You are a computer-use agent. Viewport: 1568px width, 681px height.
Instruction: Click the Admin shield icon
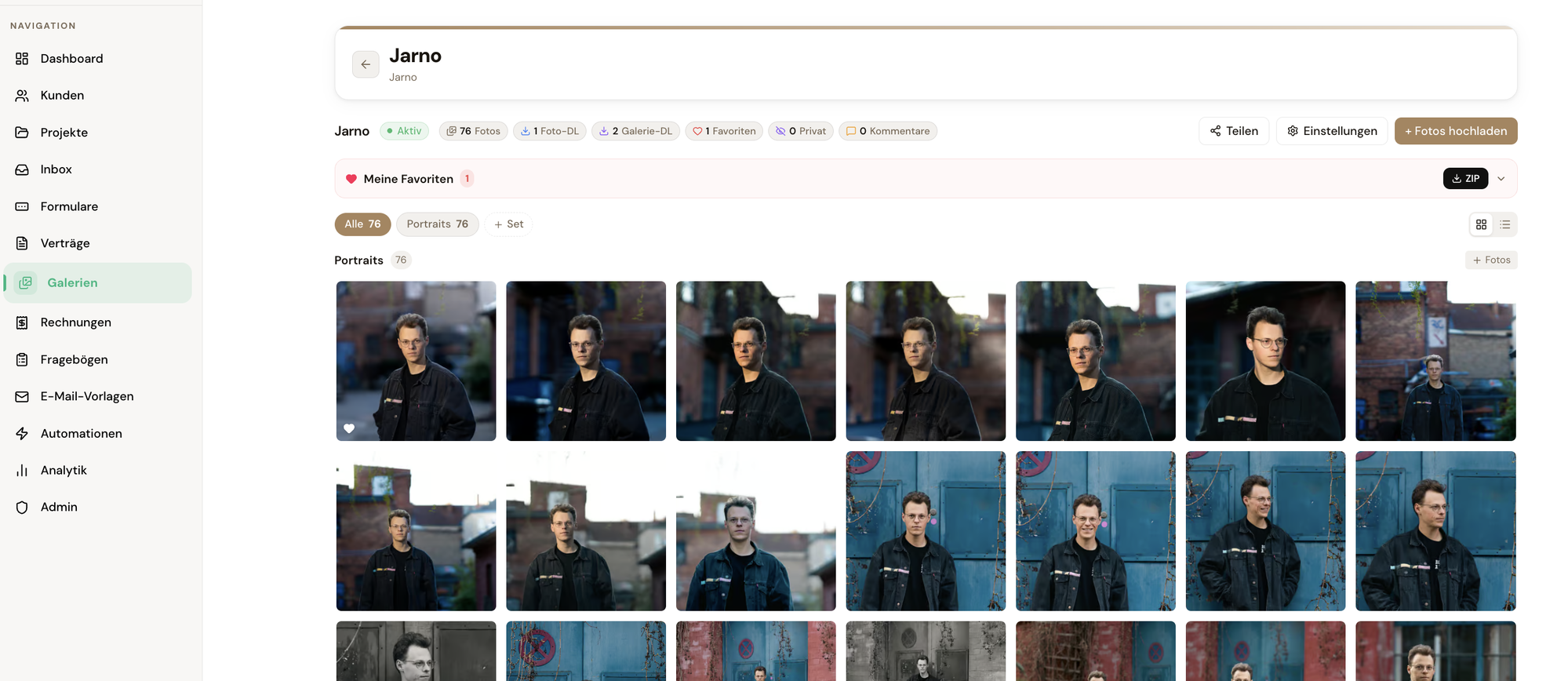pos(22,507)
